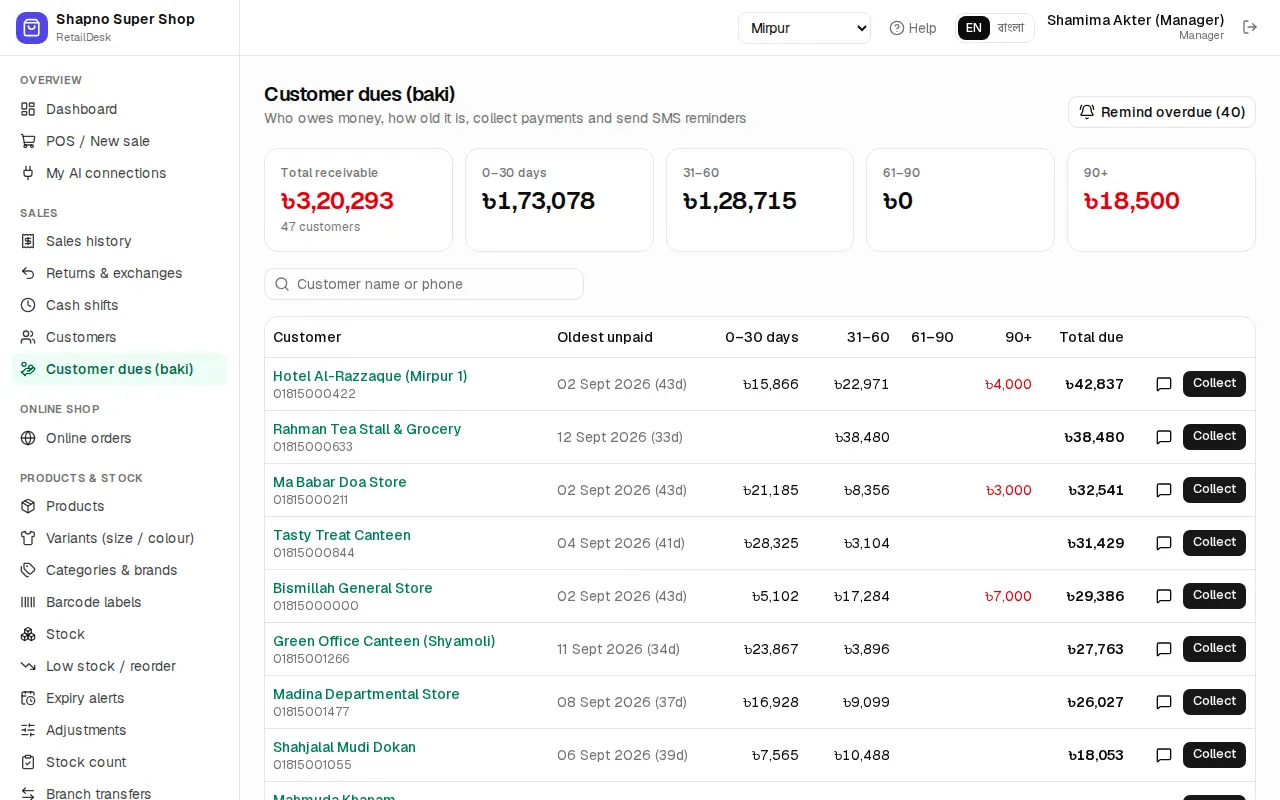
Task: Click the Products box icon
Action: [28, 506]
